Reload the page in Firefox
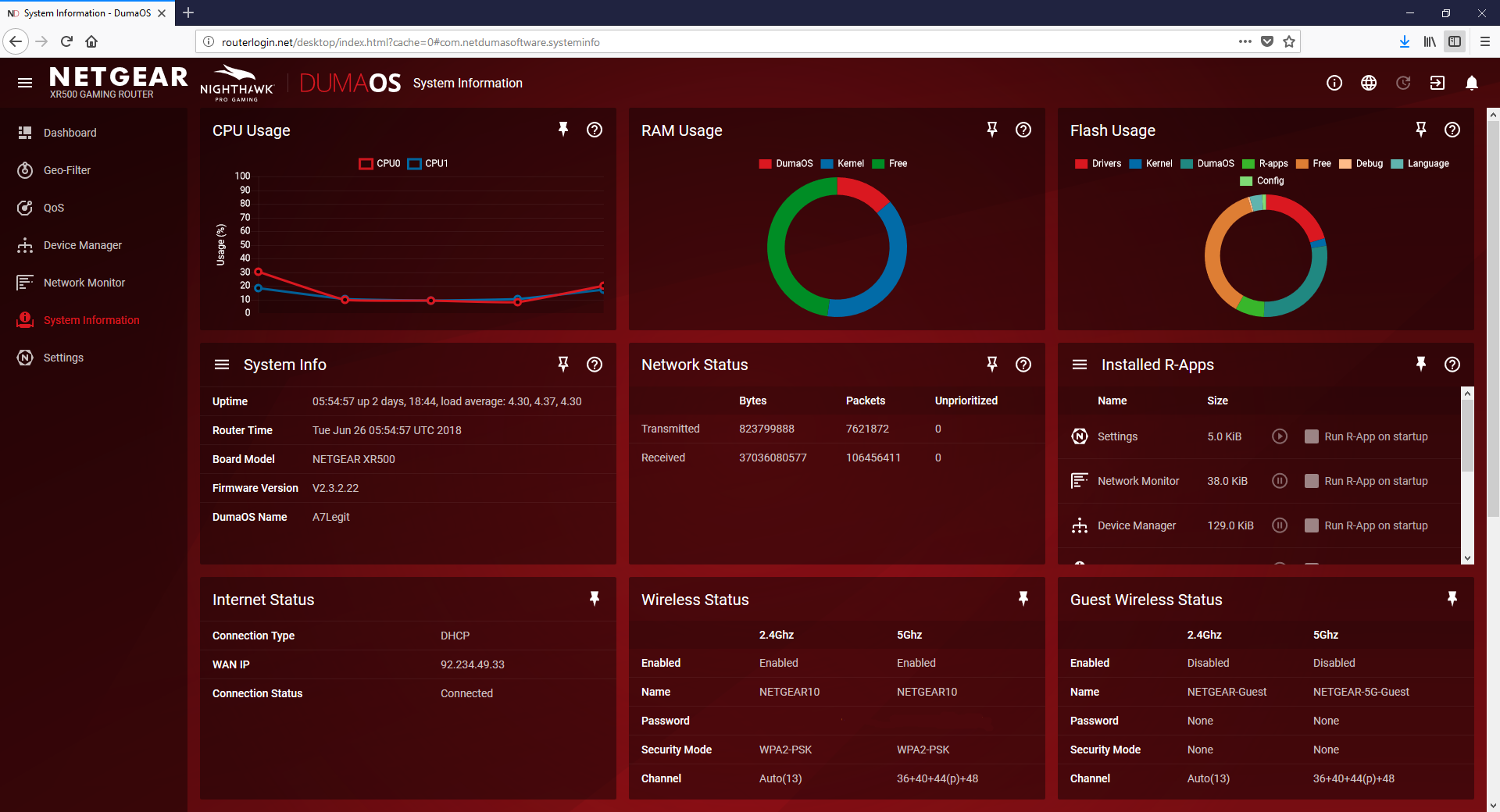 66,41
